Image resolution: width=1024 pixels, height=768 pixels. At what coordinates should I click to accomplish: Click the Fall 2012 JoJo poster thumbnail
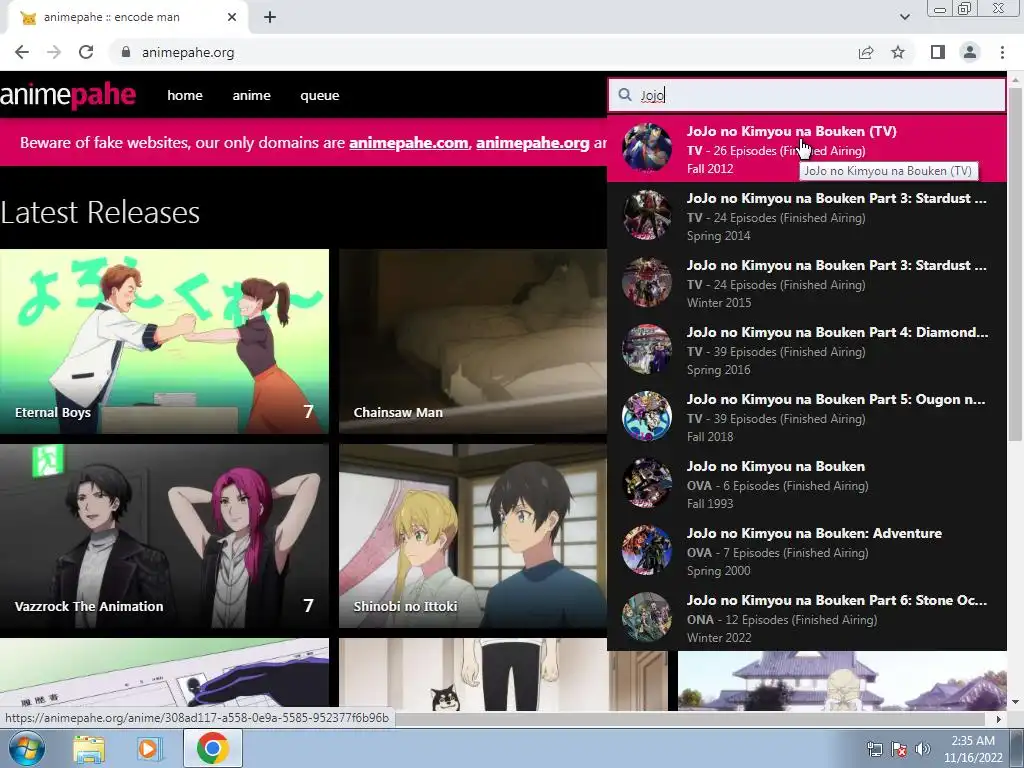point(647,148)
